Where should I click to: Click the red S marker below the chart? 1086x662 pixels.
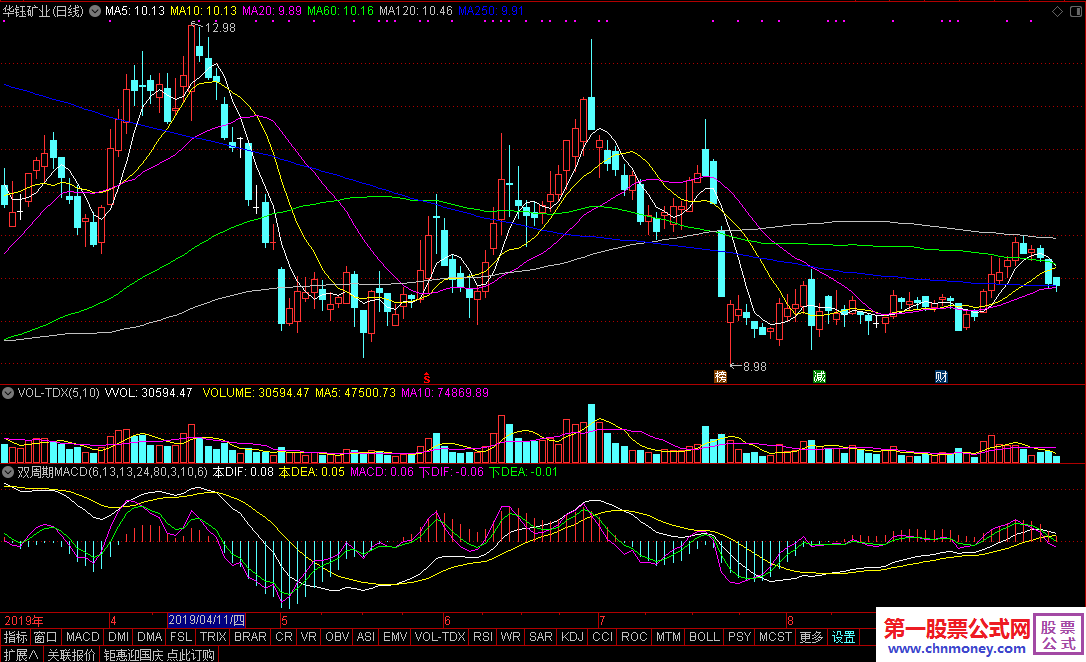coord(427,378)
